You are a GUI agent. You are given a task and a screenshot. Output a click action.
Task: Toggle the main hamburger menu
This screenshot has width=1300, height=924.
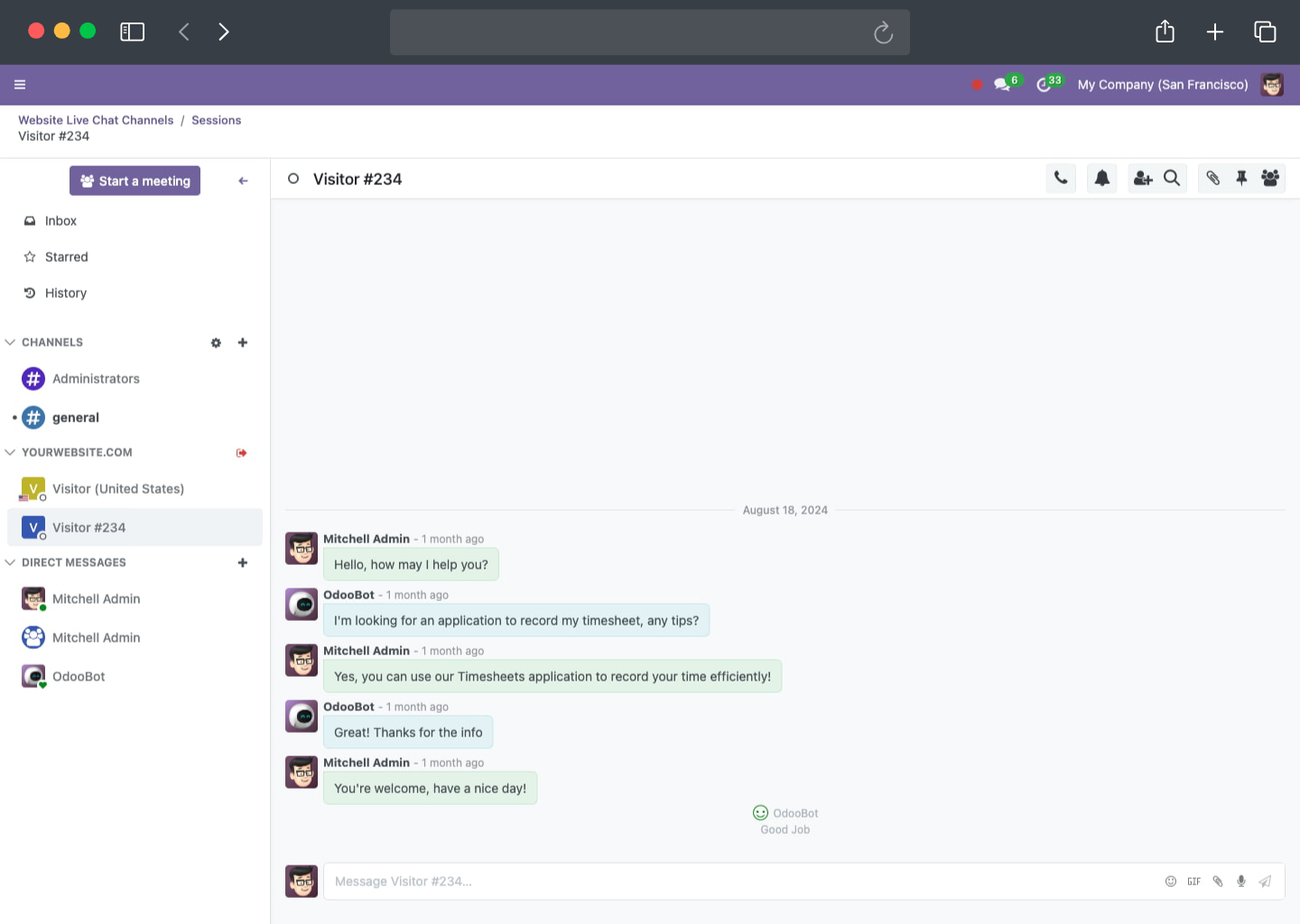click(20, 85)
